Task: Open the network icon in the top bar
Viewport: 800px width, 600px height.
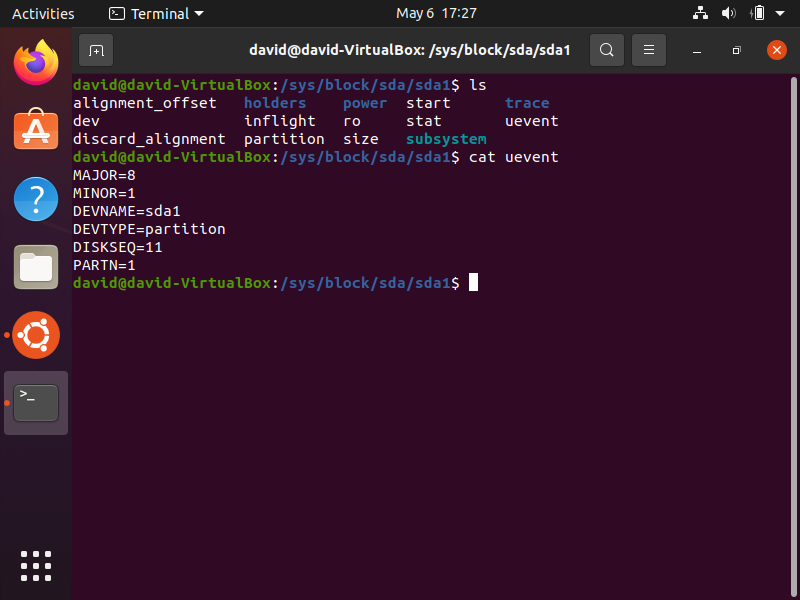Action: click(x=700, y=13)
